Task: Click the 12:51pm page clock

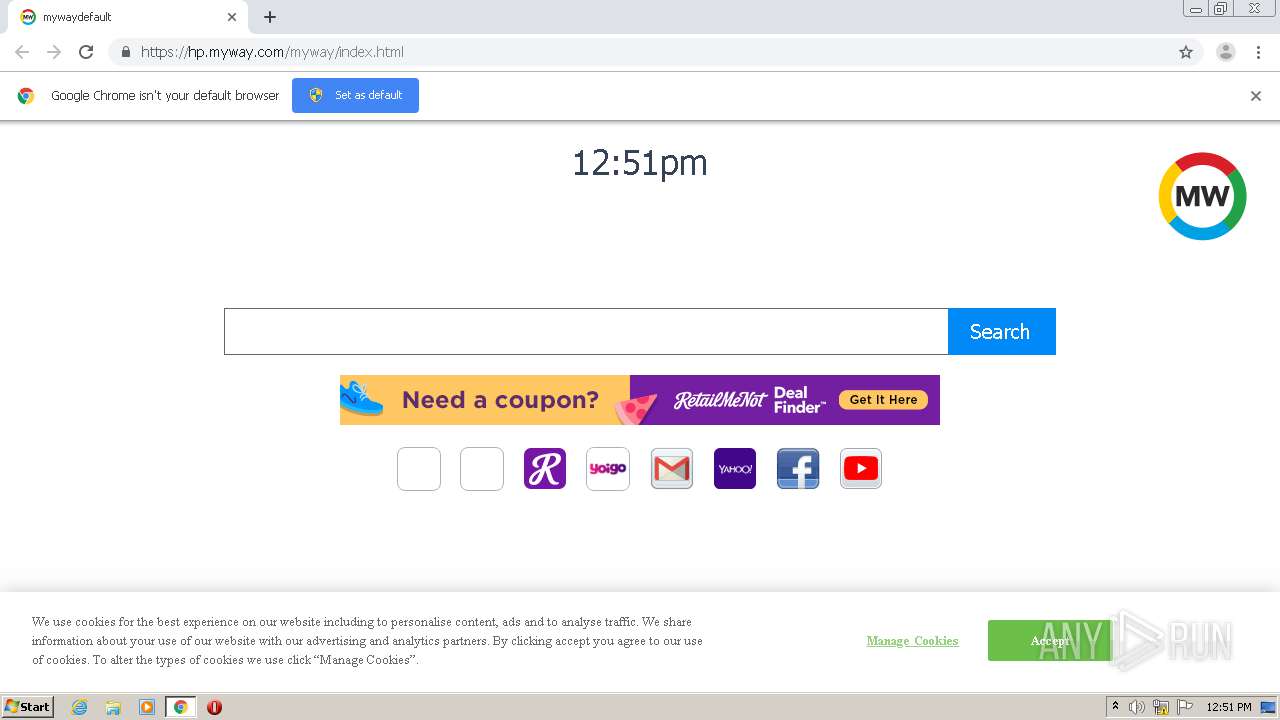Action: click(x=640, y=163)
